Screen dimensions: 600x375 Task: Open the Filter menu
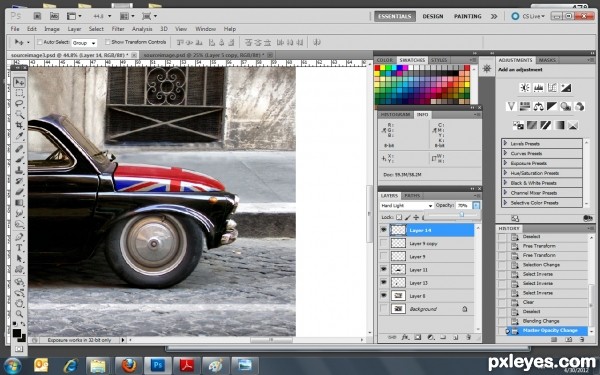point(118,29)
